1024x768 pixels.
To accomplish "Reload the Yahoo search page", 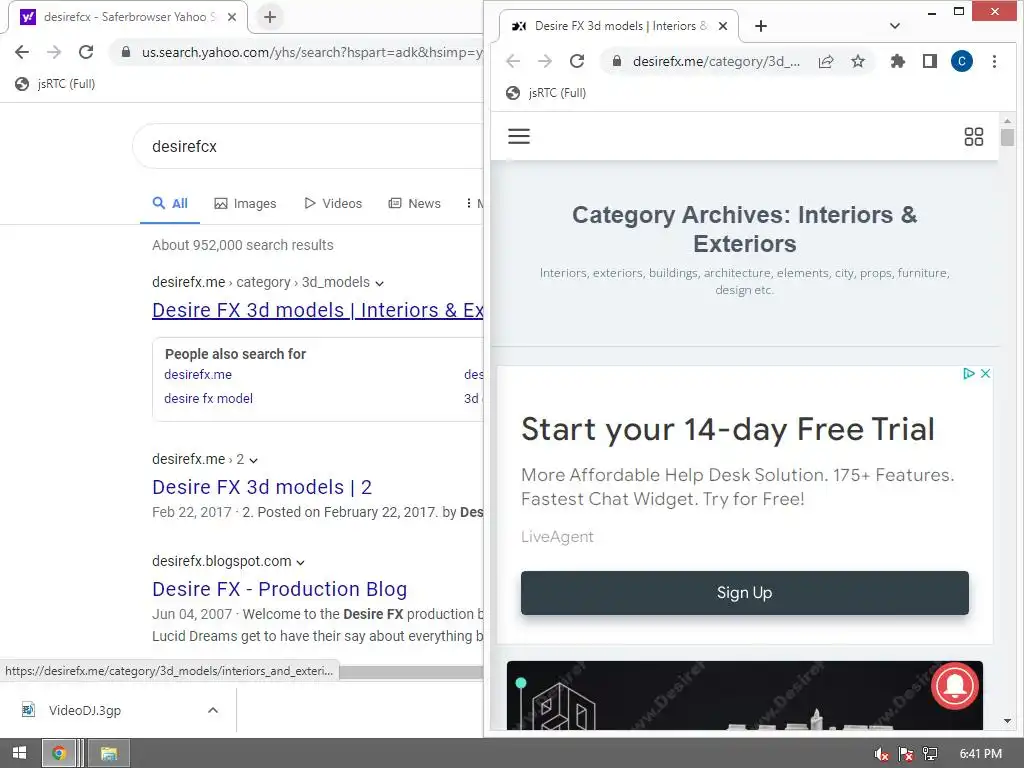I will pos(86,52).
